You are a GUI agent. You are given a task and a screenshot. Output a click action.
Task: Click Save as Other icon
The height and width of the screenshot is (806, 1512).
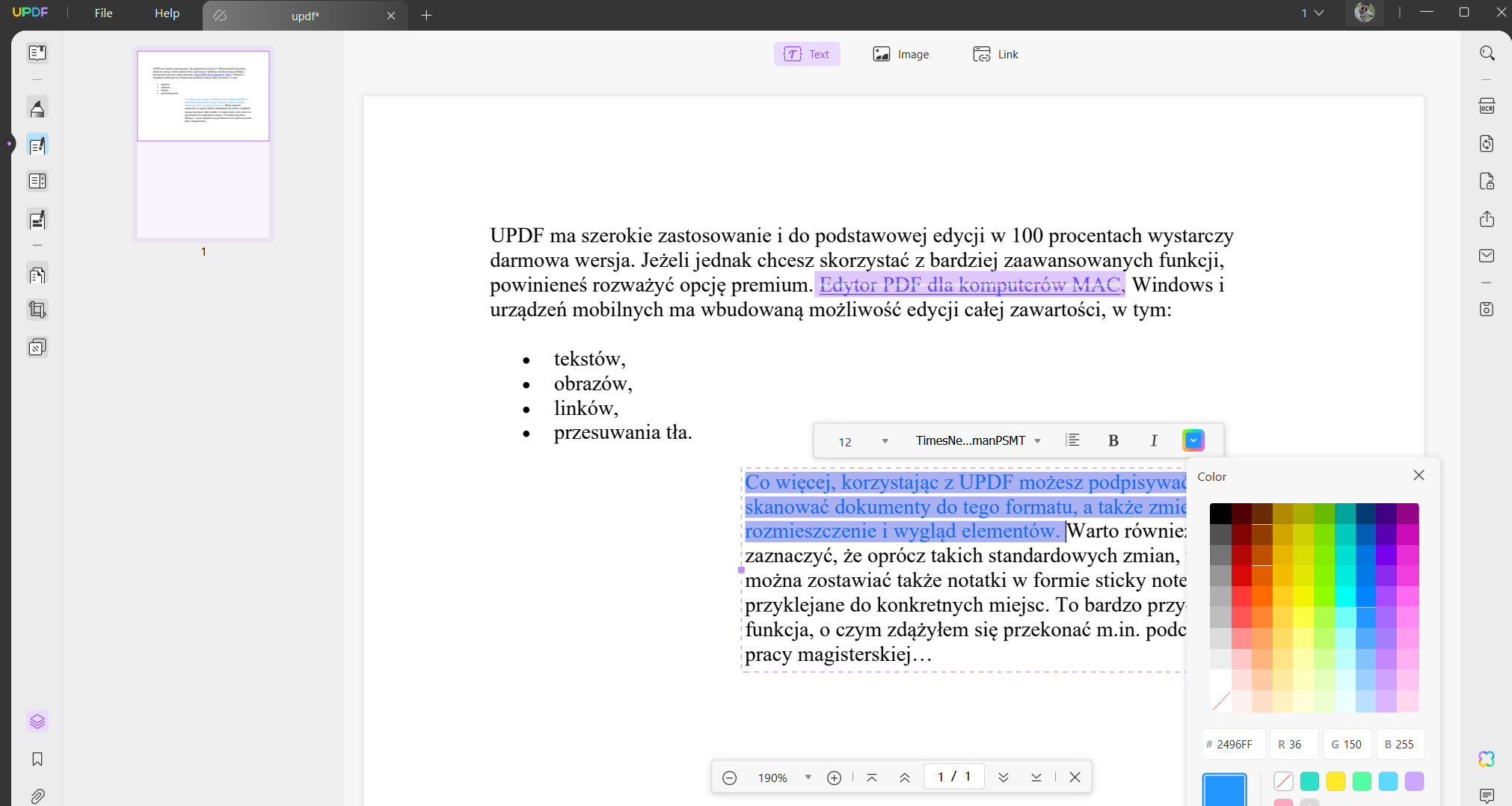point(1487,309)
